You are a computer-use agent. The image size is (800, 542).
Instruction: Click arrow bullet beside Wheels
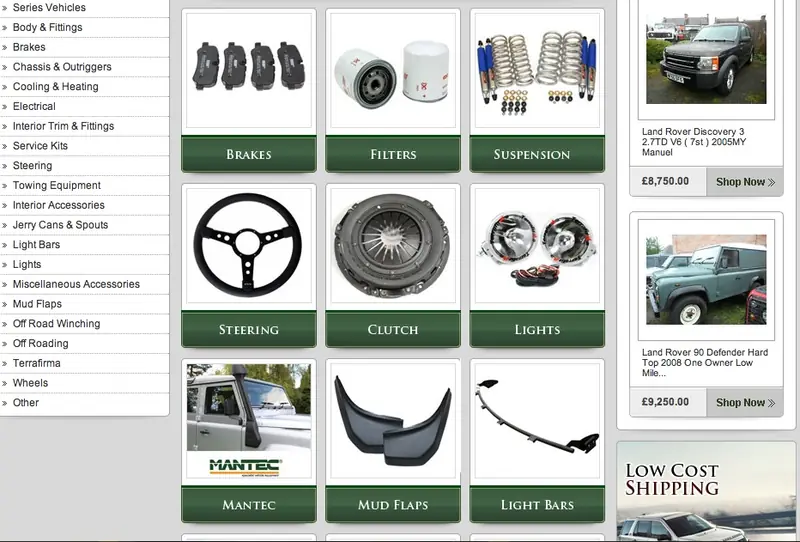click(x=5, y=383)
